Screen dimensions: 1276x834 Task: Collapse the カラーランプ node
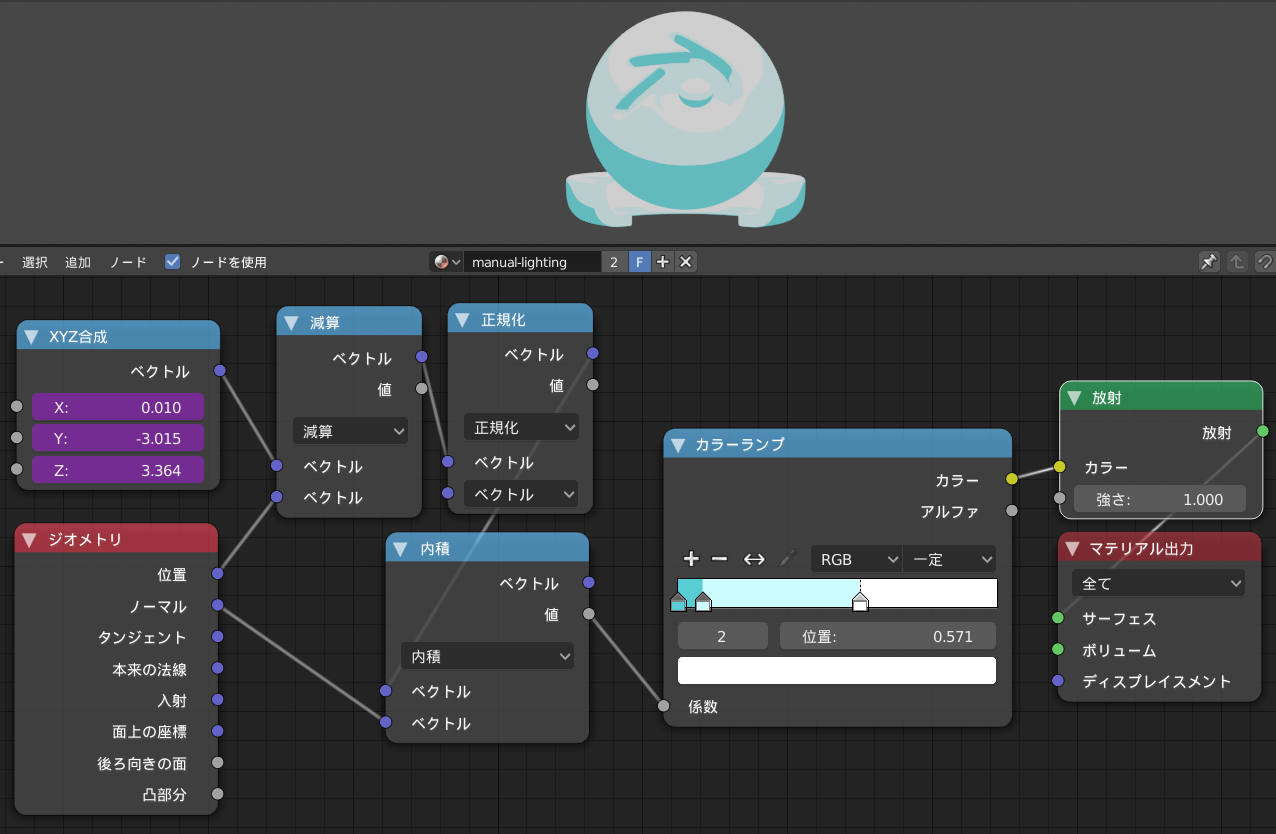[677, 445]
